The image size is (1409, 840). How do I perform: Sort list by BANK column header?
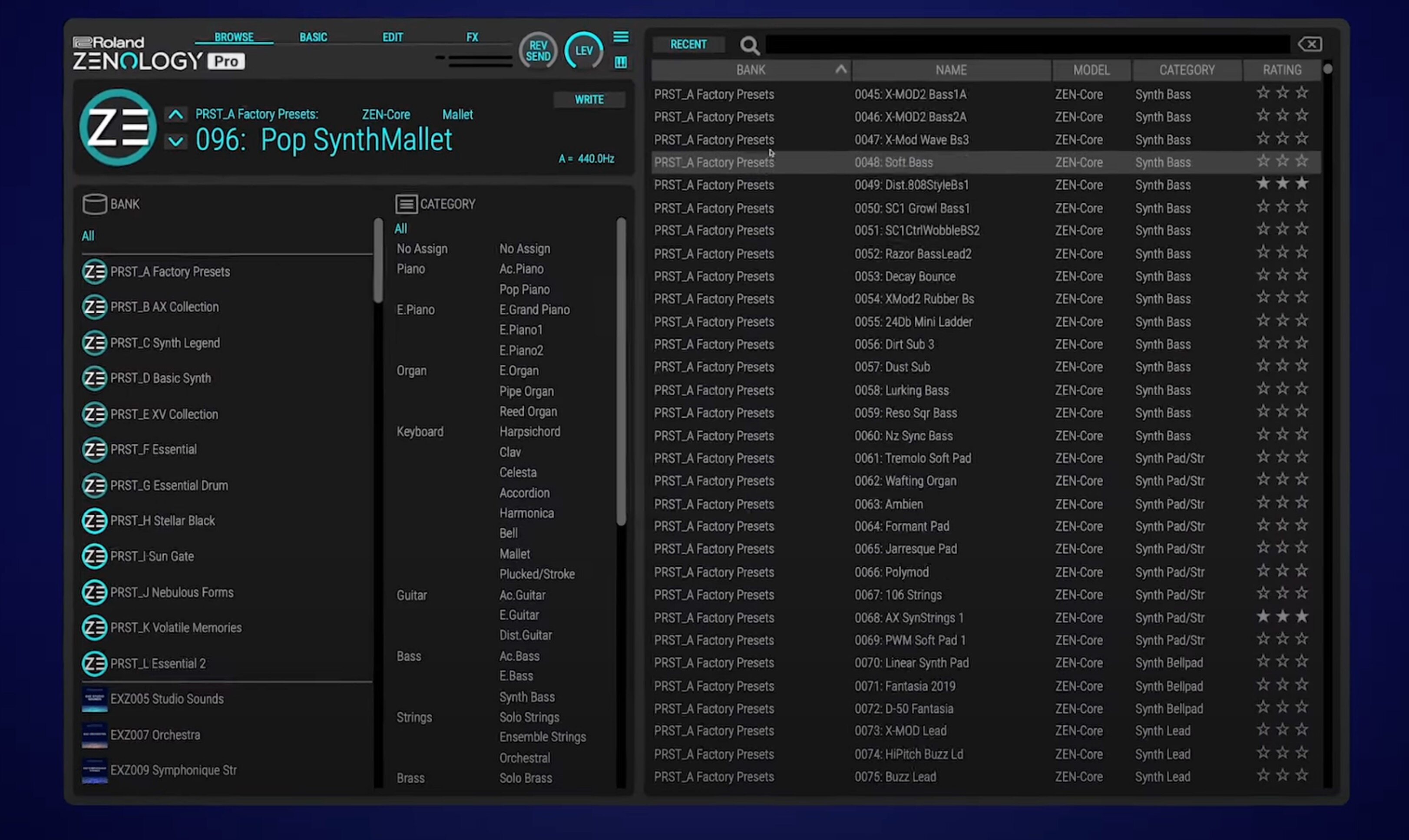coord(751,70)
